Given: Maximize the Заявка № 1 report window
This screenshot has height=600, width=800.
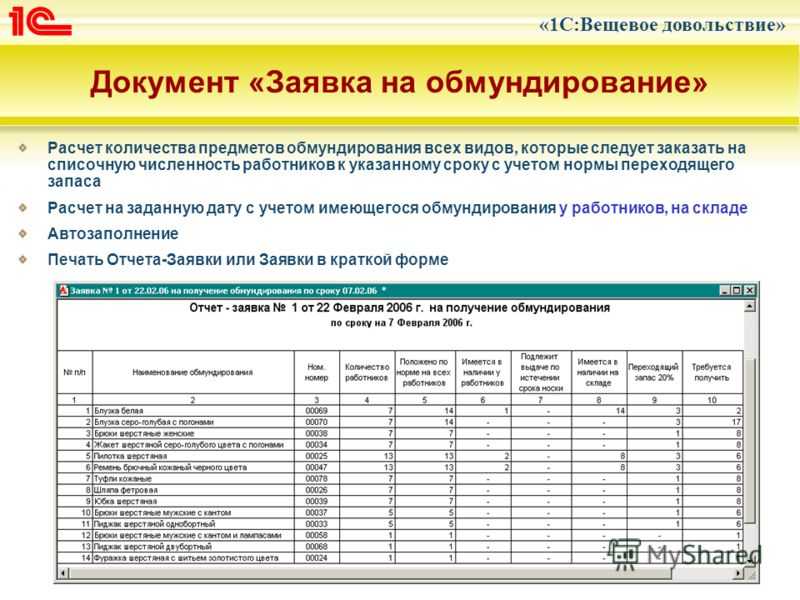Looking at the screenshot, I should (x=736, y=290).
